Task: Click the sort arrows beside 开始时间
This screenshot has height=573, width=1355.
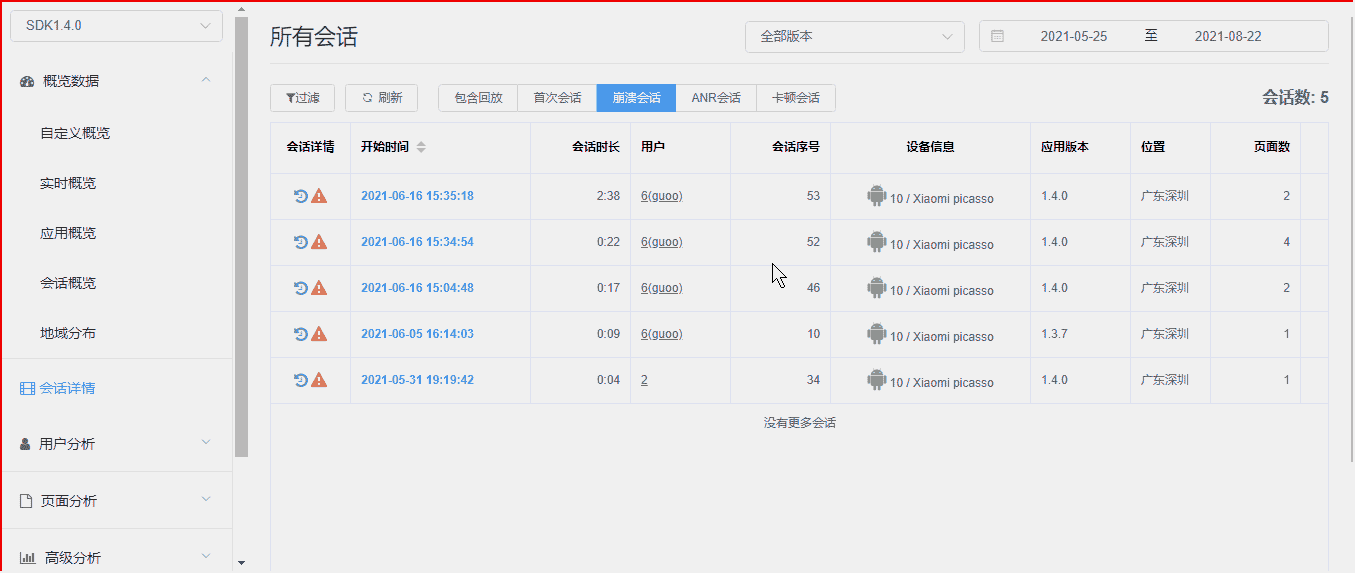Action: click(421, 147)
